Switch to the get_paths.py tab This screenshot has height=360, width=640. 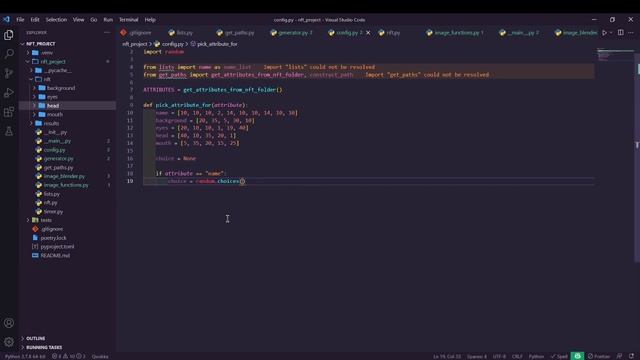tap(236, 33)
